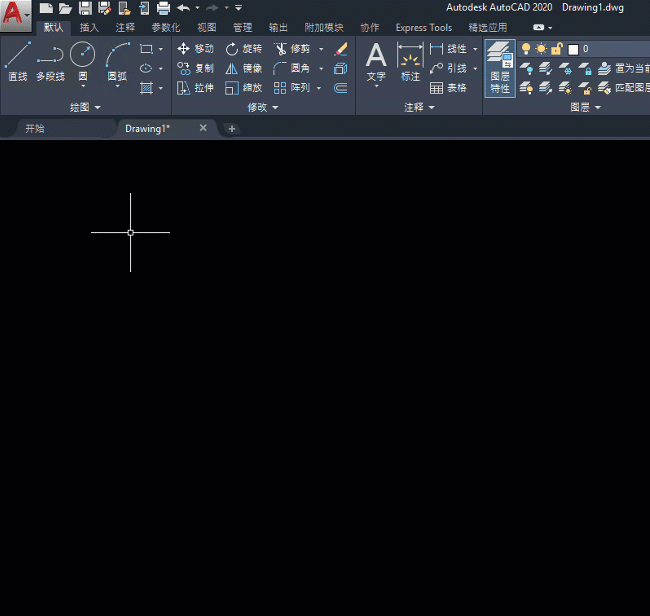Activate the Fillet (圆角) tool
Image resolution: width=650 pixels, height=616 pixels.
point(292,68)
